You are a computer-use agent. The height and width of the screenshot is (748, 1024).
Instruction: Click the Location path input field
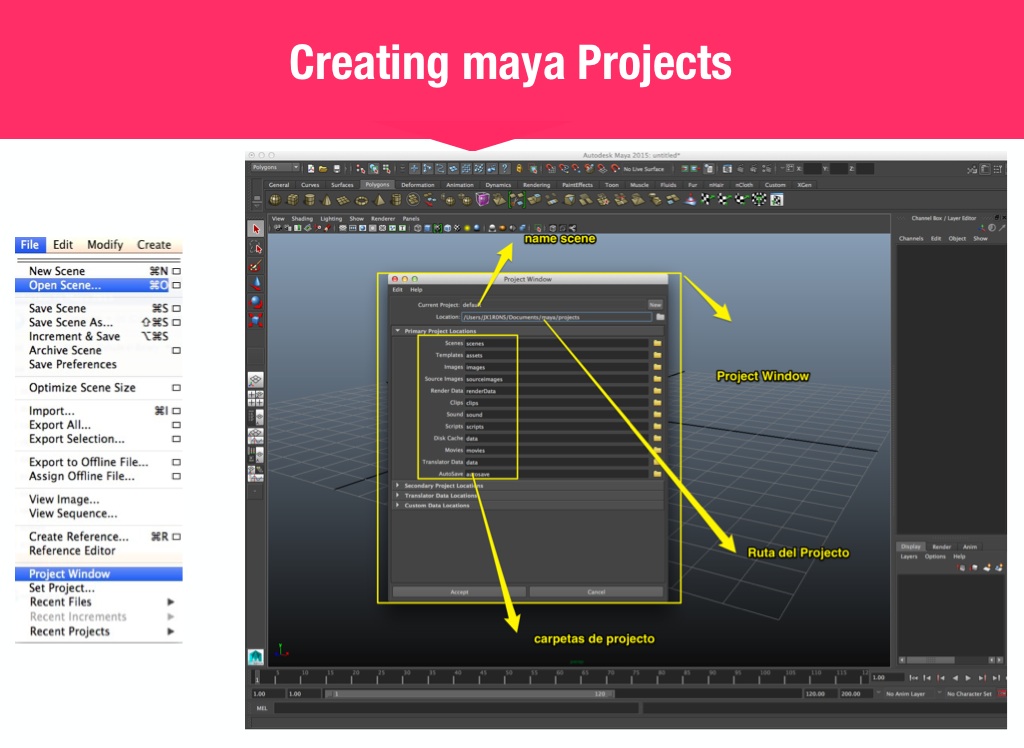pyautogui.click(x=556, y=317)
